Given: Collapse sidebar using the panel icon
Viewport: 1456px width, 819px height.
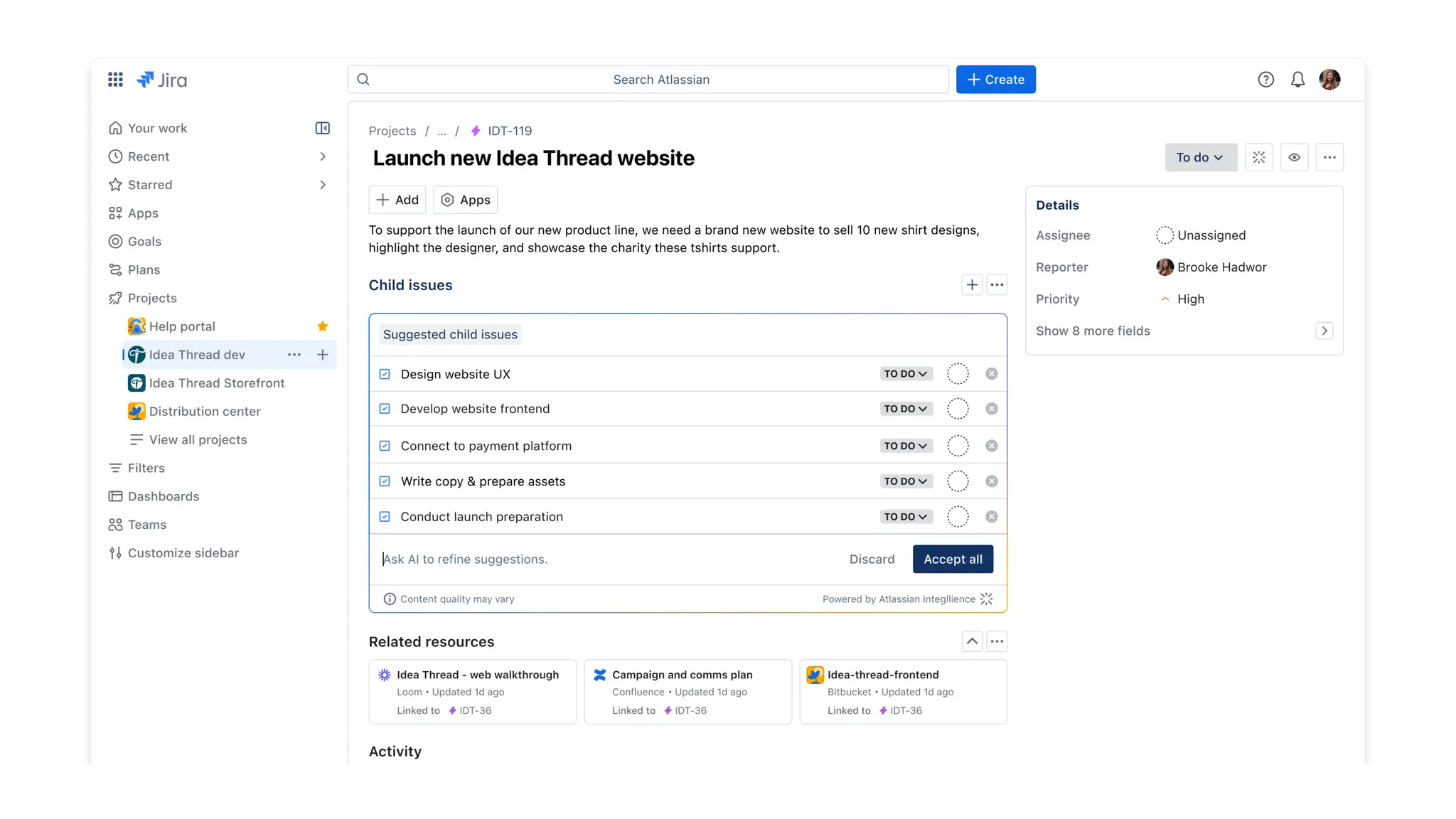Looking at the screenshot, I should click(x=322, y=128).
